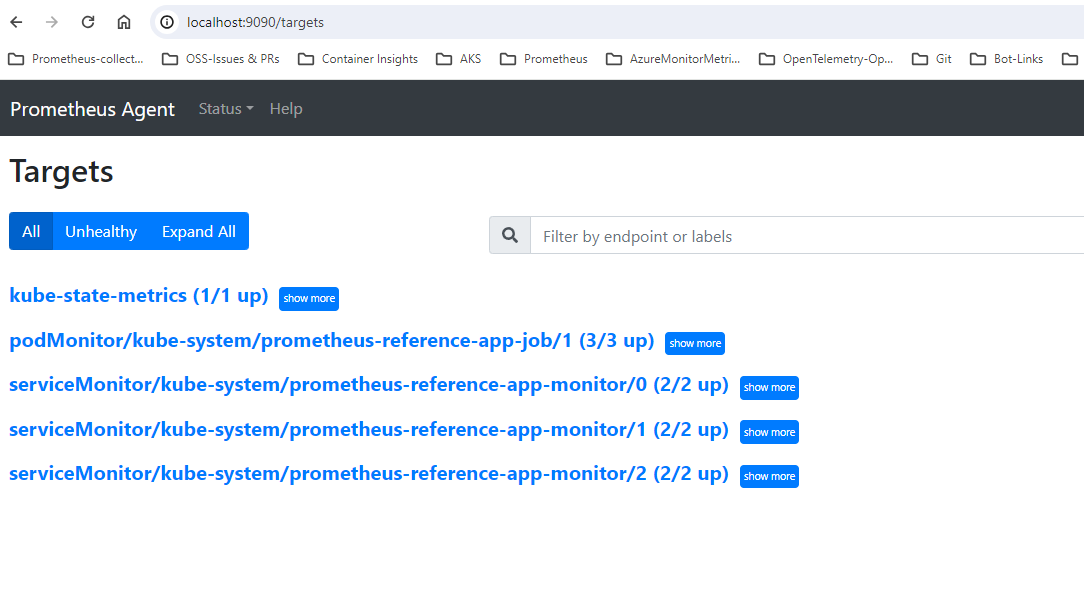Toggle Expand All targets
The image size is (1084, 590).
pyautogui.click(x=198, y=231)
